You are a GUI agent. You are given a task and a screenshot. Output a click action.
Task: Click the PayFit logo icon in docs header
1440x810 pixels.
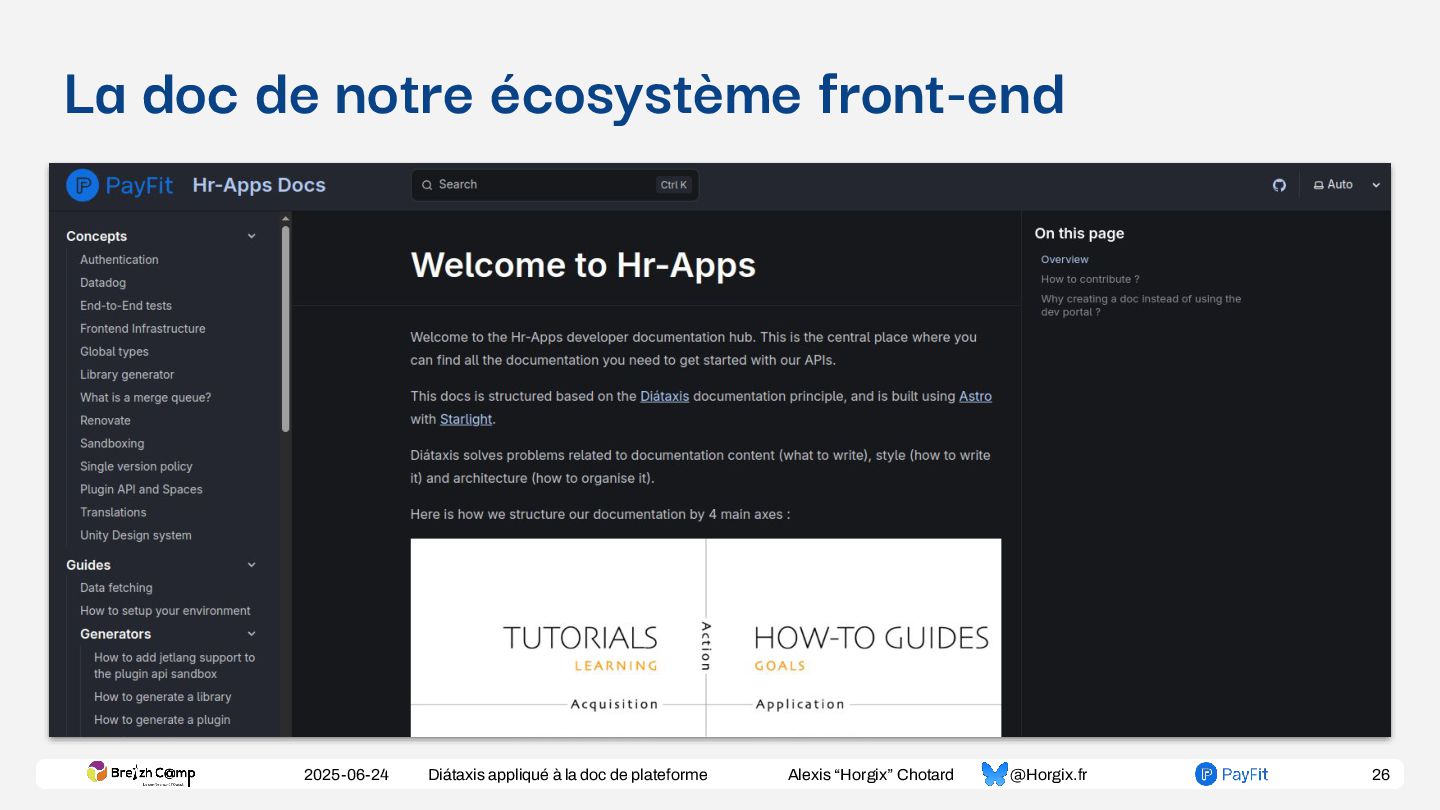(82, 185)
